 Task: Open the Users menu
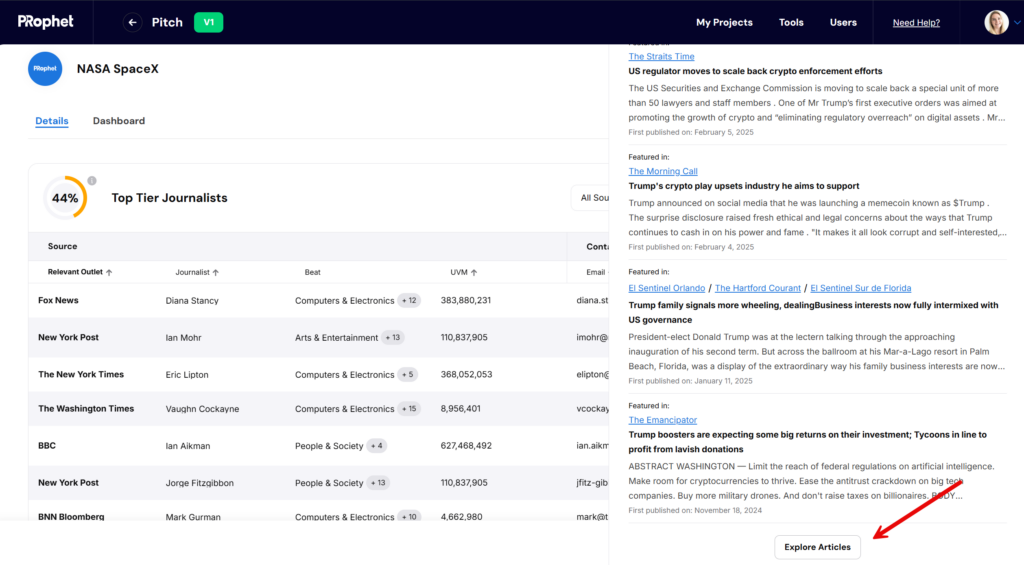coord(843,22)
